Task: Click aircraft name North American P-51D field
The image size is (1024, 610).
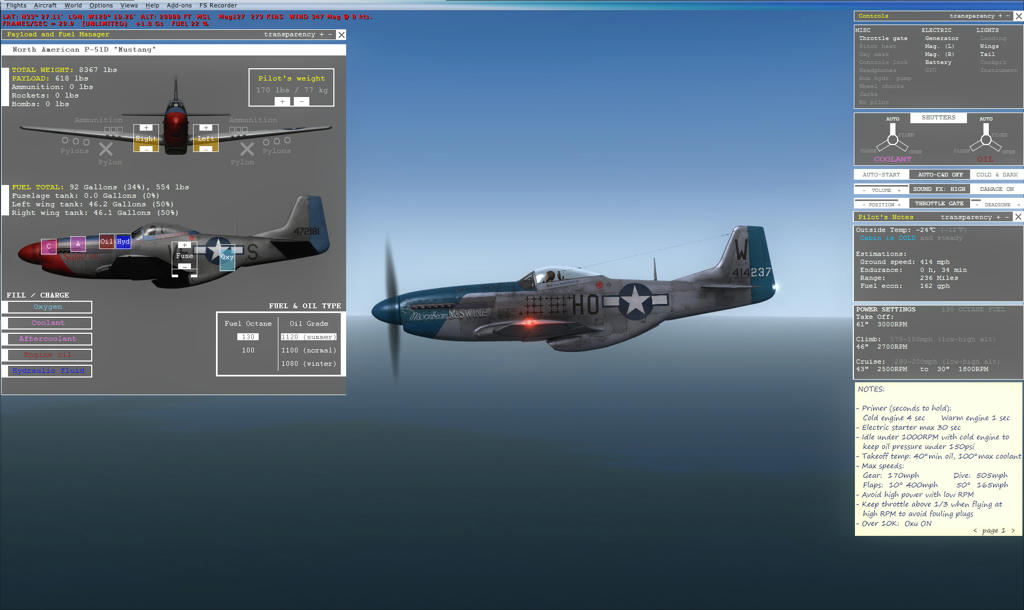Action: (174, 50)
